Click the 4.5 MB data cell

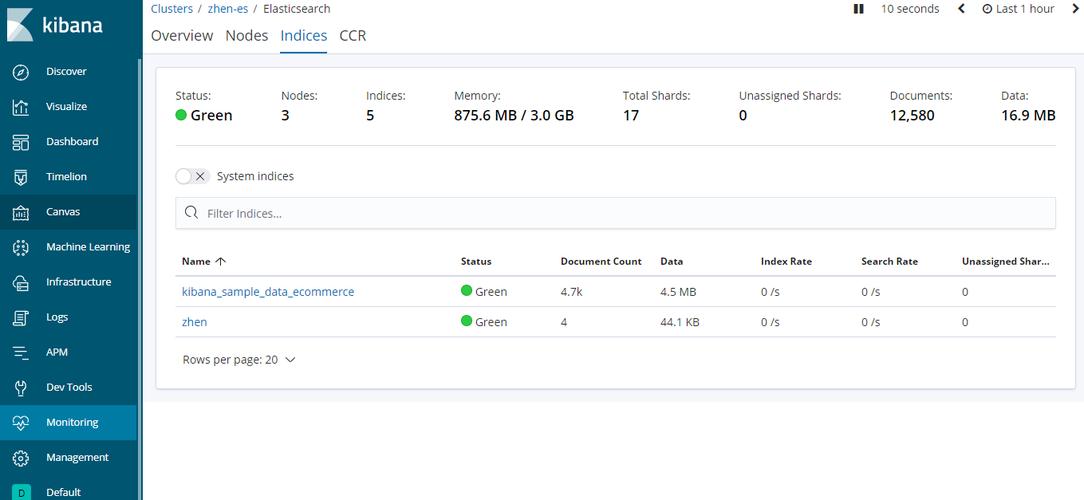pyautogui.click(x=678, y=292)
